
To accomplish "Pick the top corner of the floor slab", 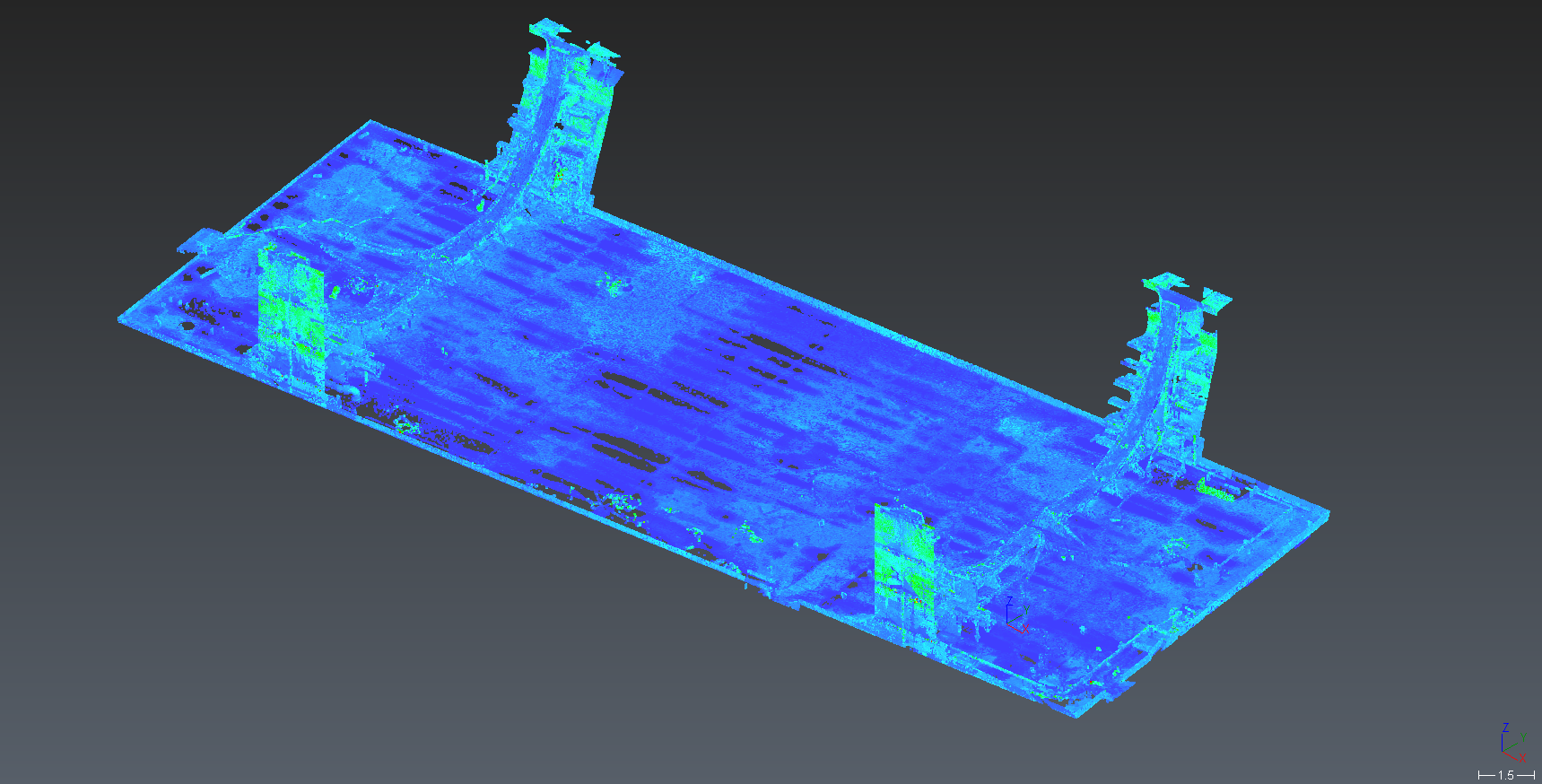I will [x=369, y=123].
